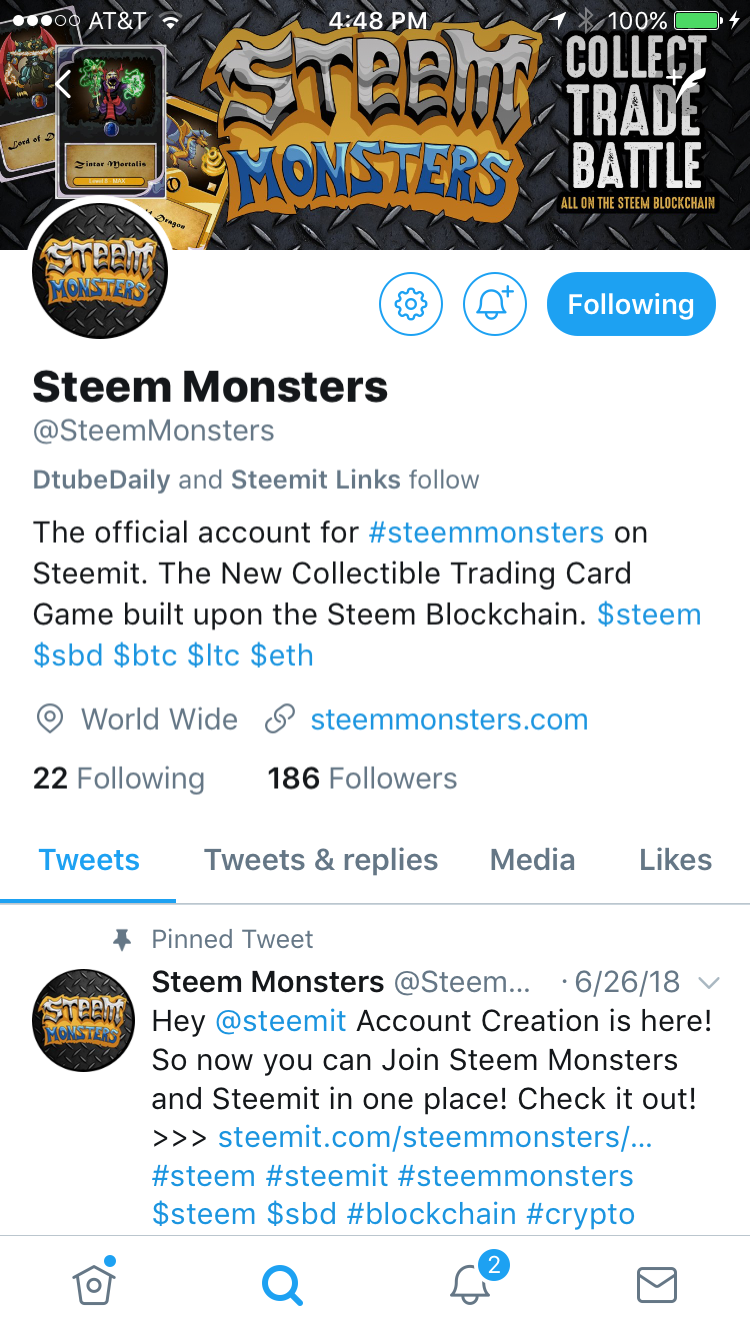Tap the #steemmonsters hashtag in bio

point(486,532)
